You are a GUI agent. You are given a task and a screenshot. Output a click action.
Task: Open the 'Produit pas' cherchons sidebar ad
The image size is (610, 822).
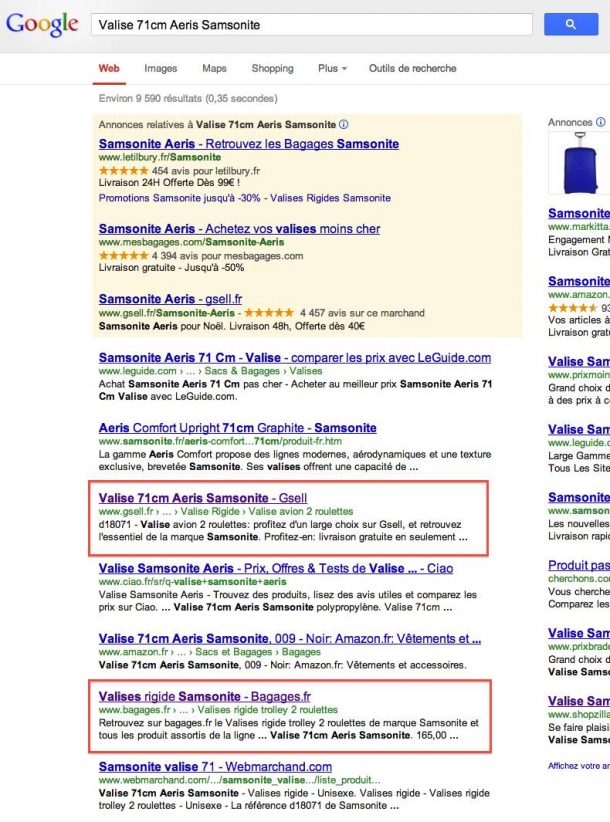(x=579, y=565)
